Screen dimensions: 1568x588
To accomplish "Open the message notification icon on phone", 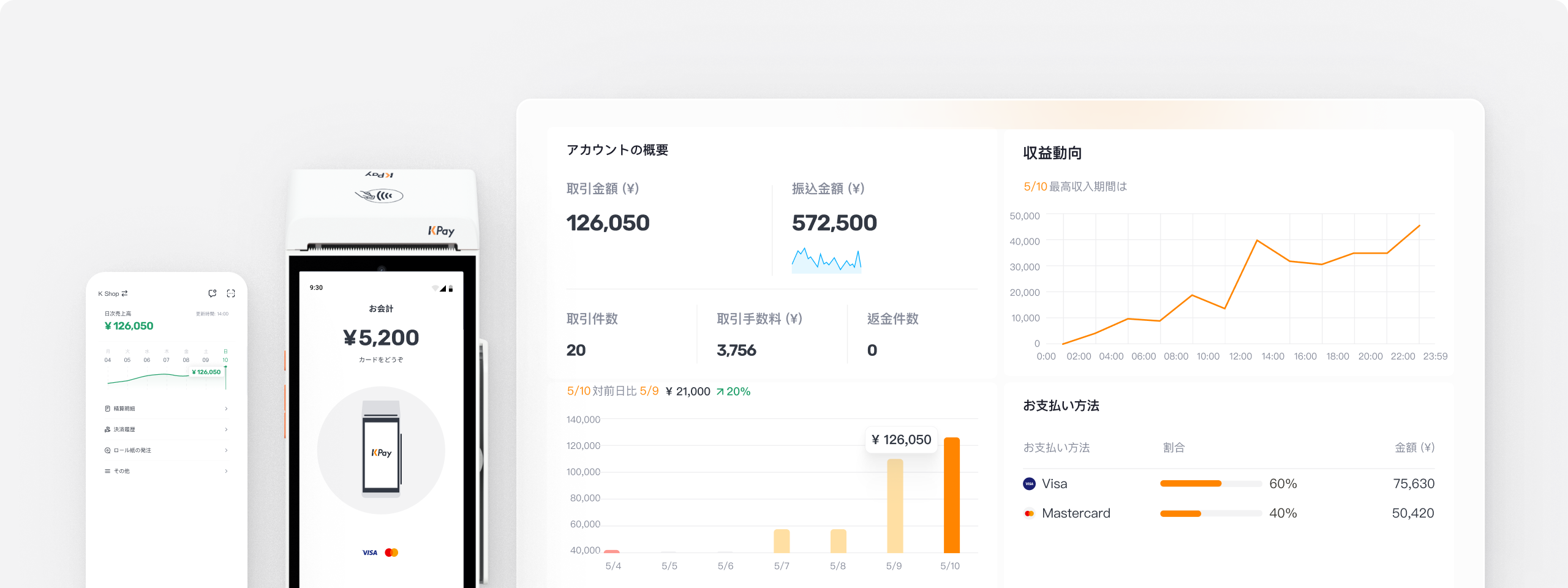I will click(x=212, y=293).
